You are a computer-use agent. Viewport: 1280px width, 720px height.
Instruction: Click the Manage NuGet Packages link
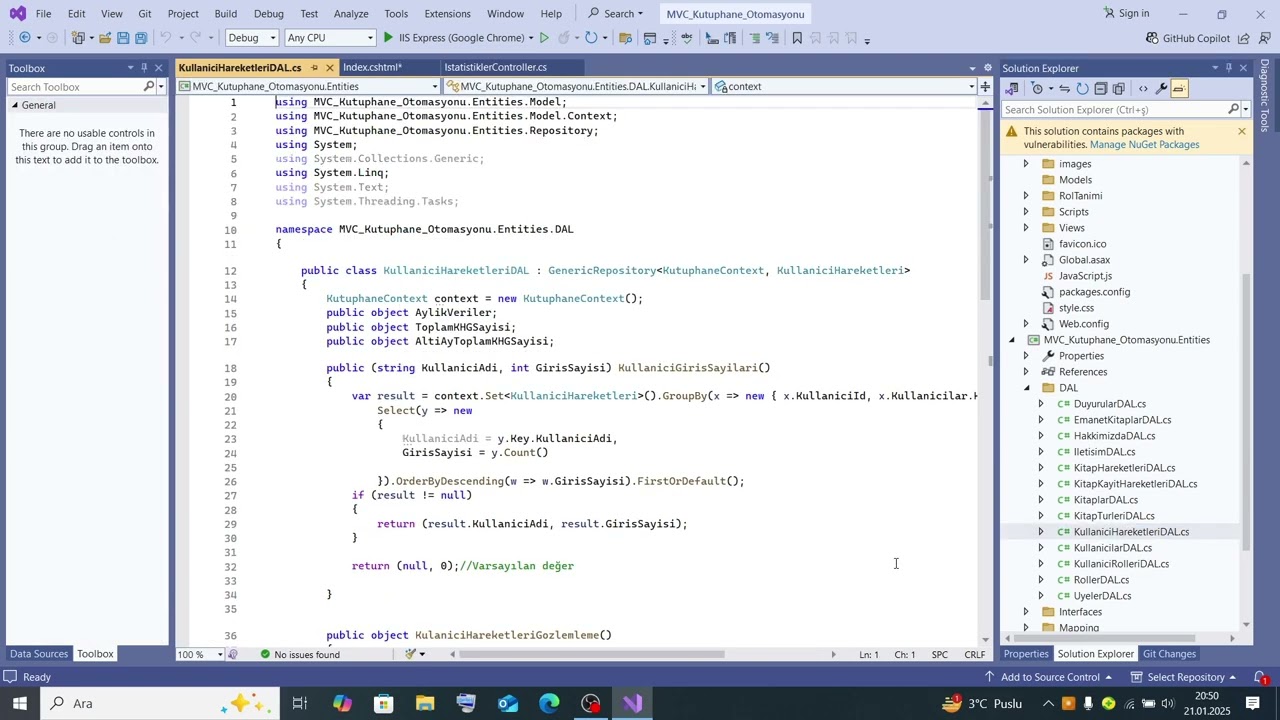[1144, 145]
